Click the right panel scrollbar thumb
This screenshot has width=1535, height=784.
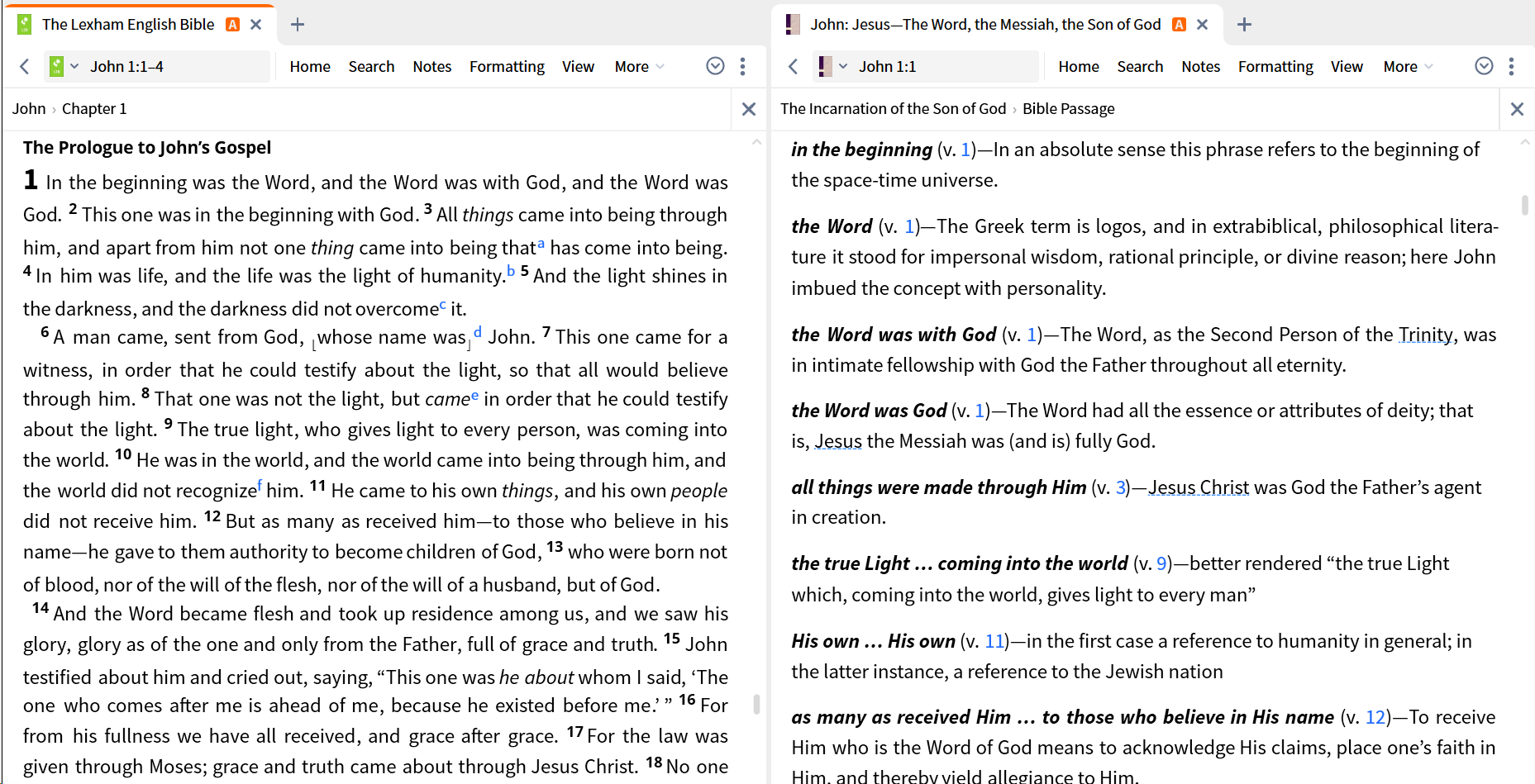click(x=1525, y=204)
